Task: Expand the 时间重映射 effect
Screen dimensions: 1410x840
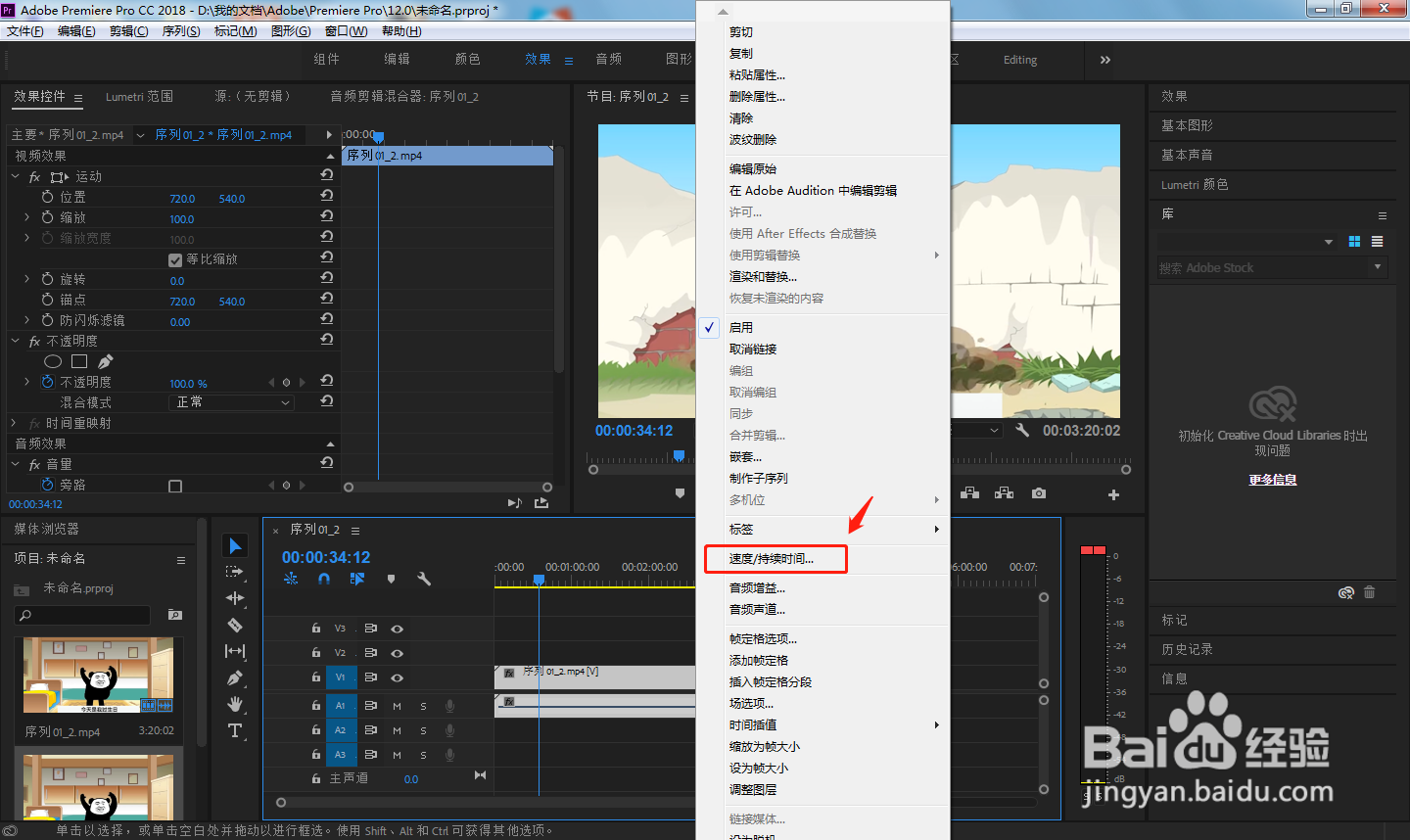Action: pyautogui.click(x=14, y=423)
